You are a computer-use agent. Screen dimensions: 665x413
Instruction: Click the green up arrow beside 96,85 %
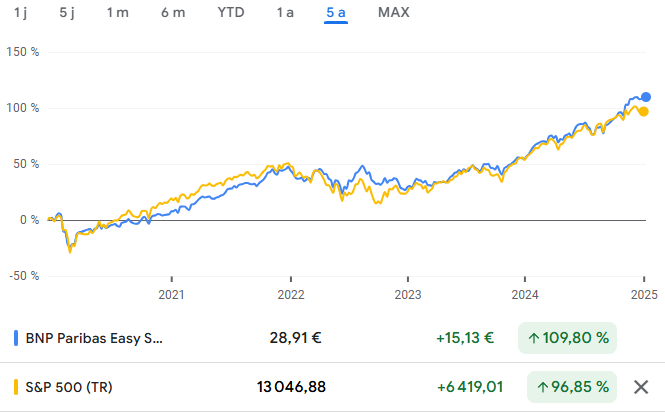pyautogui.click(x=541, y=386)
